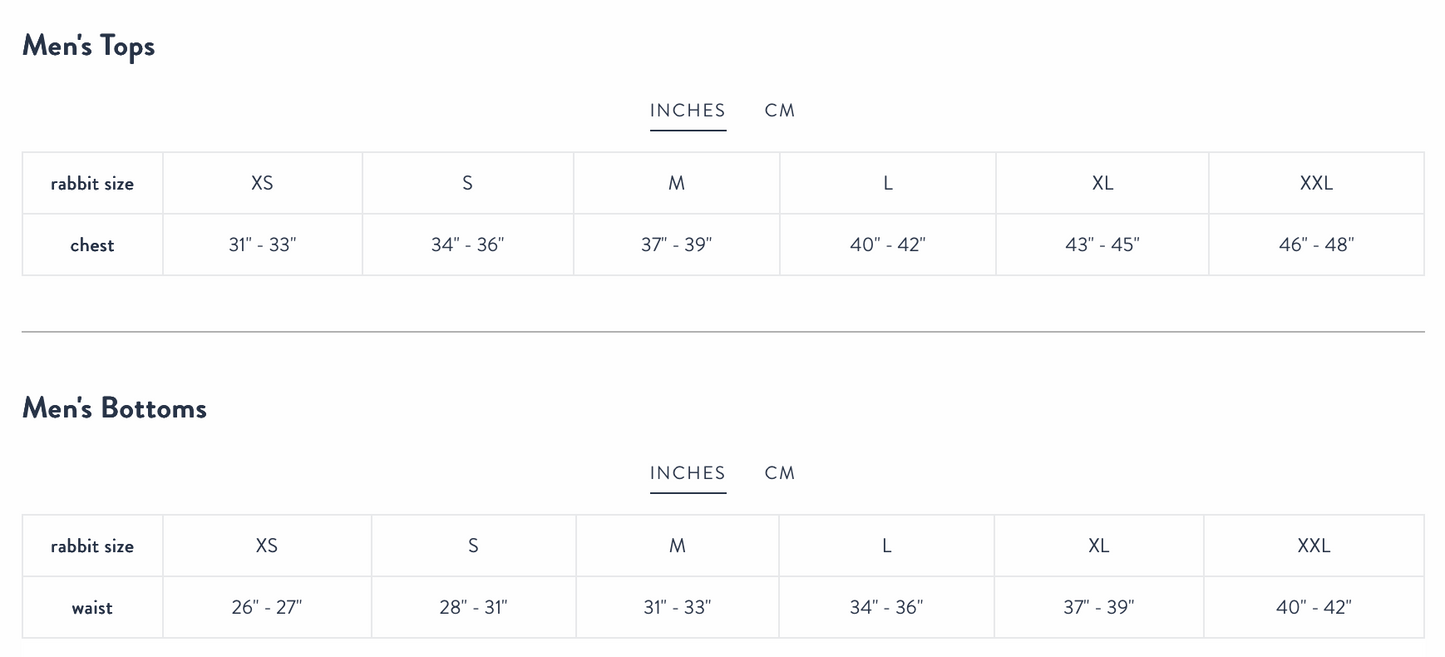Click the chest row label
This screenshot has height=657, width=1445.
(92, 246)
